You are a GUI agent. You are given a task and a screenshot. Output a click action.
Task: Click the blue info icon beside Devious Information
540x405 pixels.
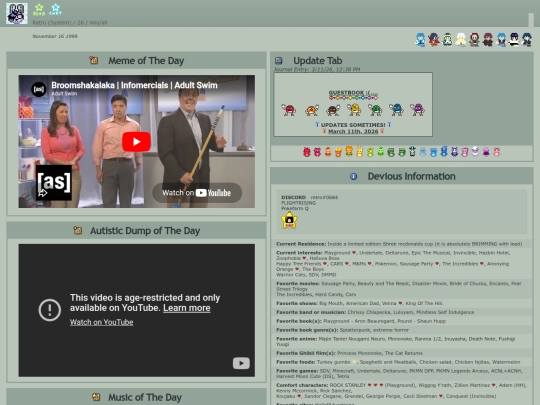tap(353, 176)
